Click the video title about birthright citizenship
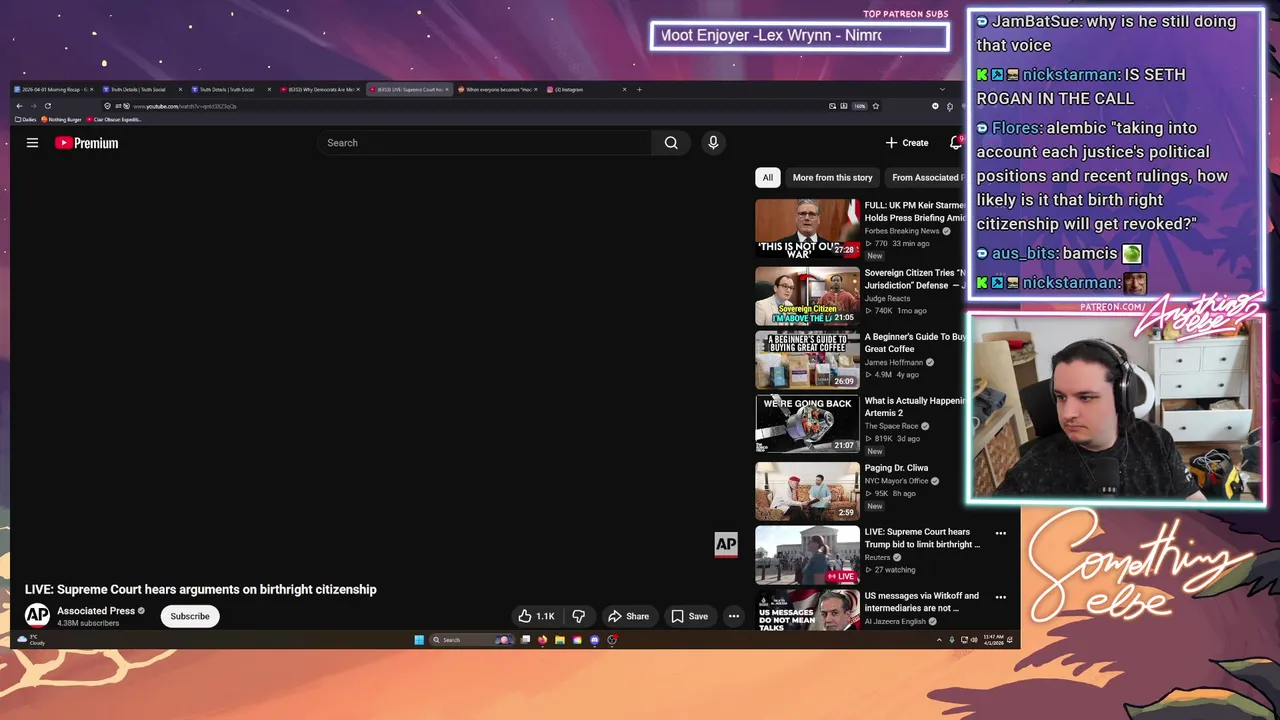The width and height of the screenshot is (1280, 720). [201, 590]
